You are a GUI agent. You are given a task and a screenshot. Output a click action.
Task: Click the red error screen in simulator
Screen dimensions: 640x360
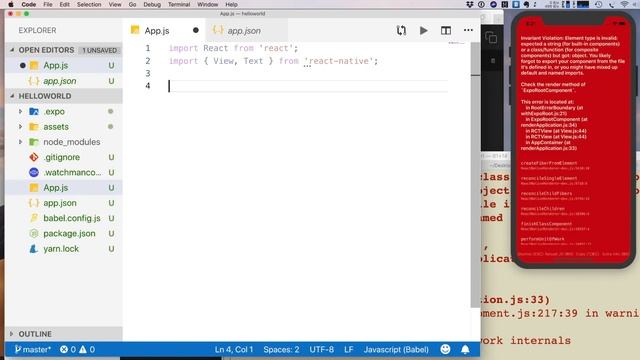[x=573, y=141]
